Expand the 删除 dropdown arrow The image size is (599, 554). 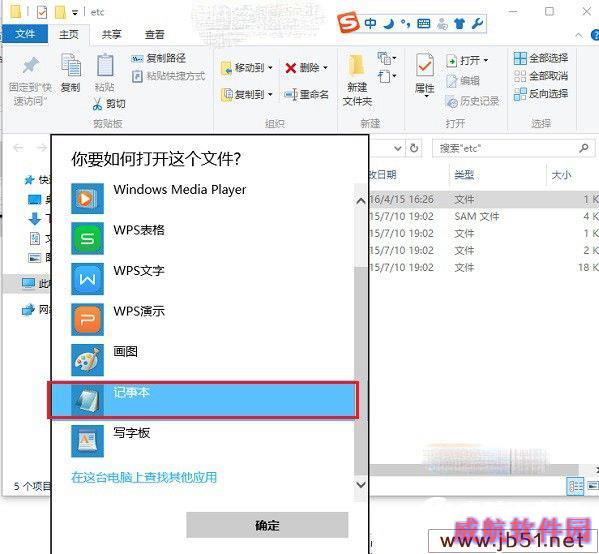(x=325, y=68)
